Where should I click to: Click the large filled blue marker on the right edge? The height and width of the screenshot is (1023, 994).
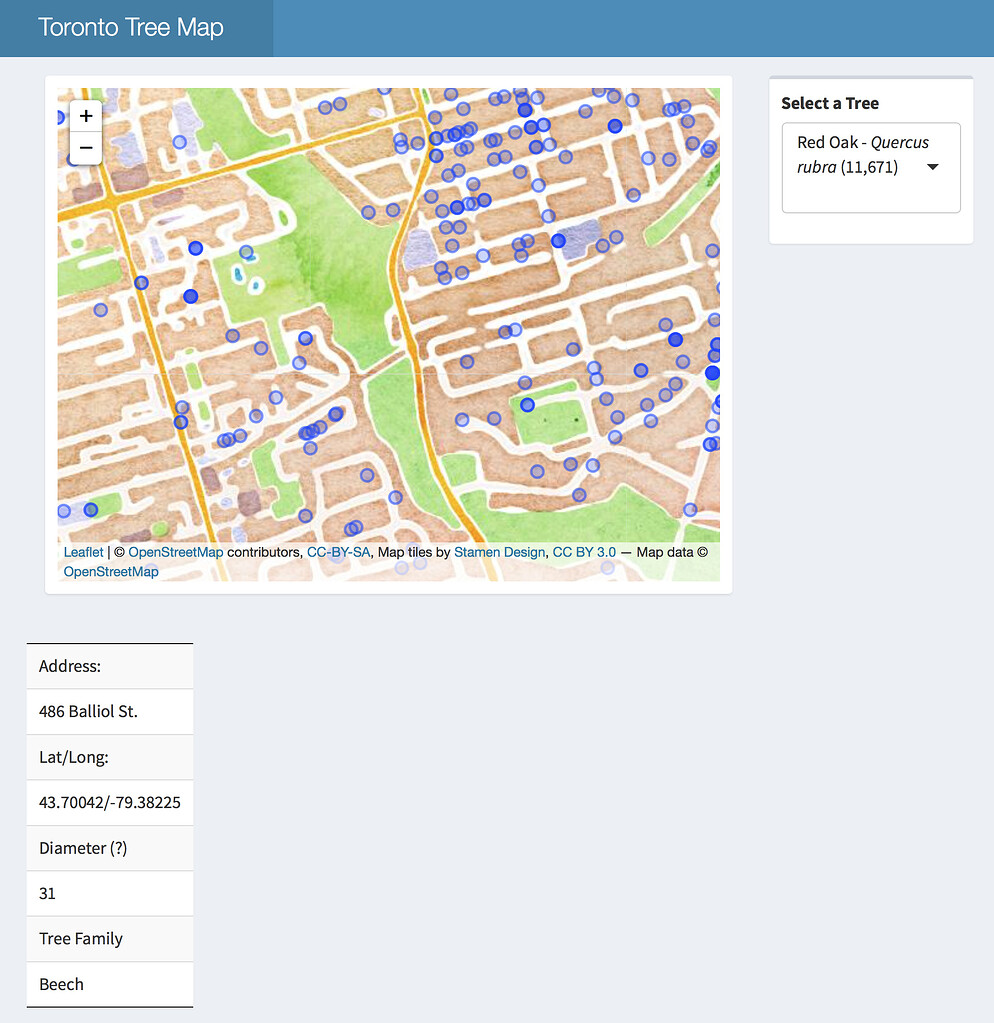(712, 373)
